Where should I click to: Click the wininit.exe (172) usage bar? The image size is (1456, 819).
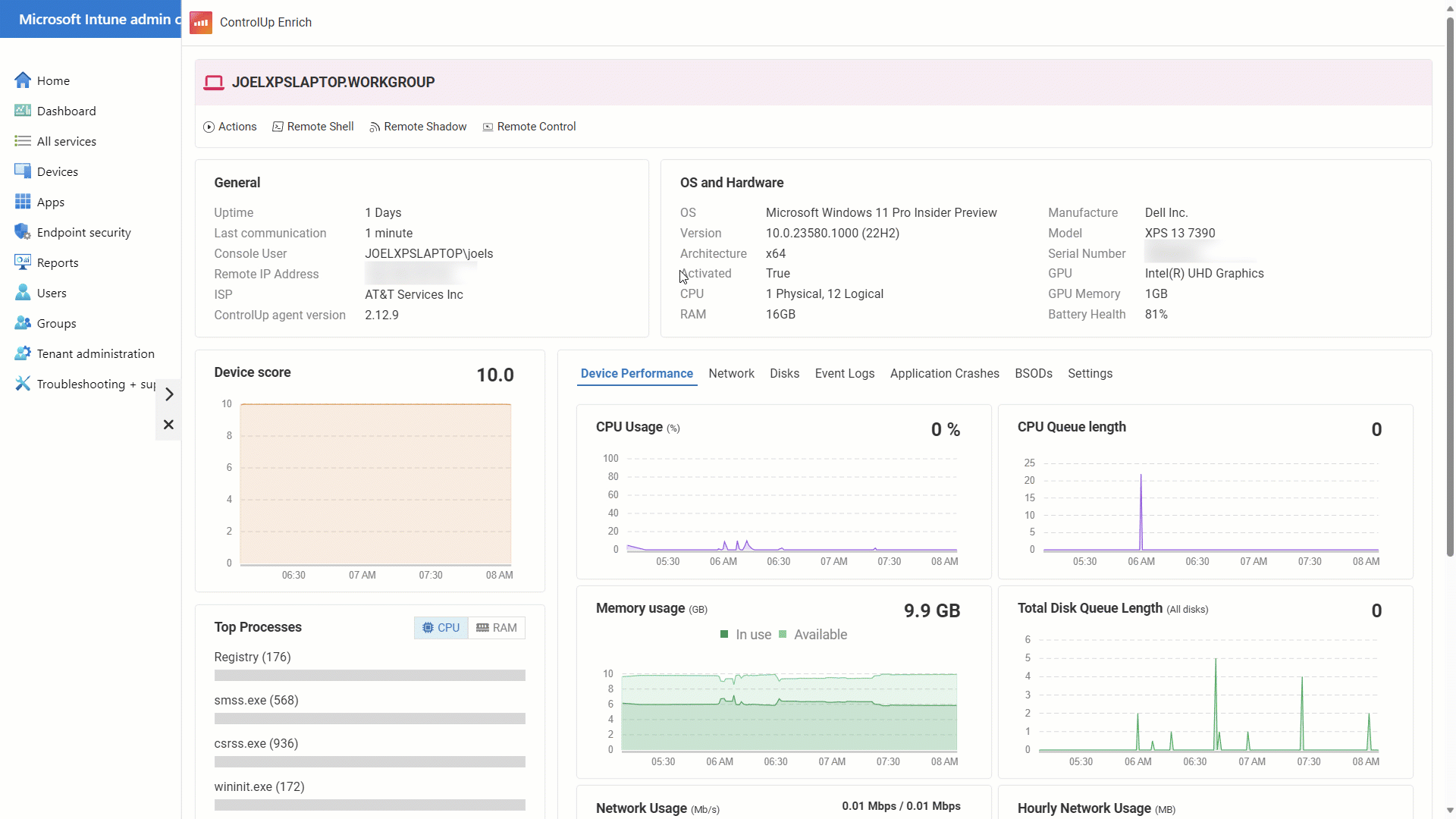(369, 805)
